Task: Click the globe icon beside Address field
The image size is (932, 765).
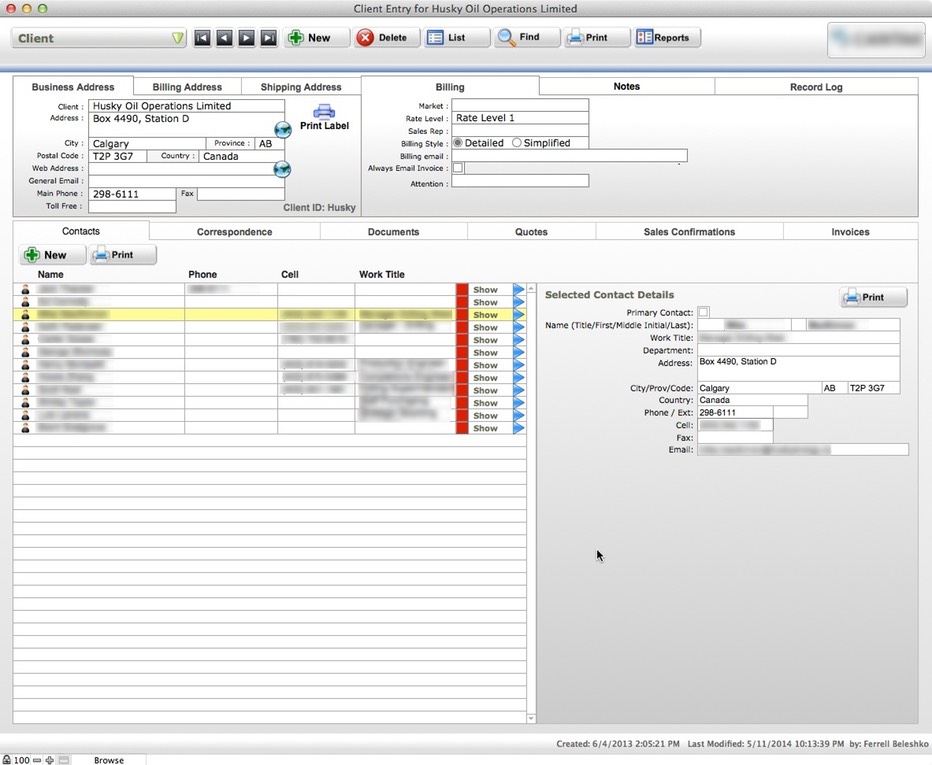Action: (x=282, y=130)
